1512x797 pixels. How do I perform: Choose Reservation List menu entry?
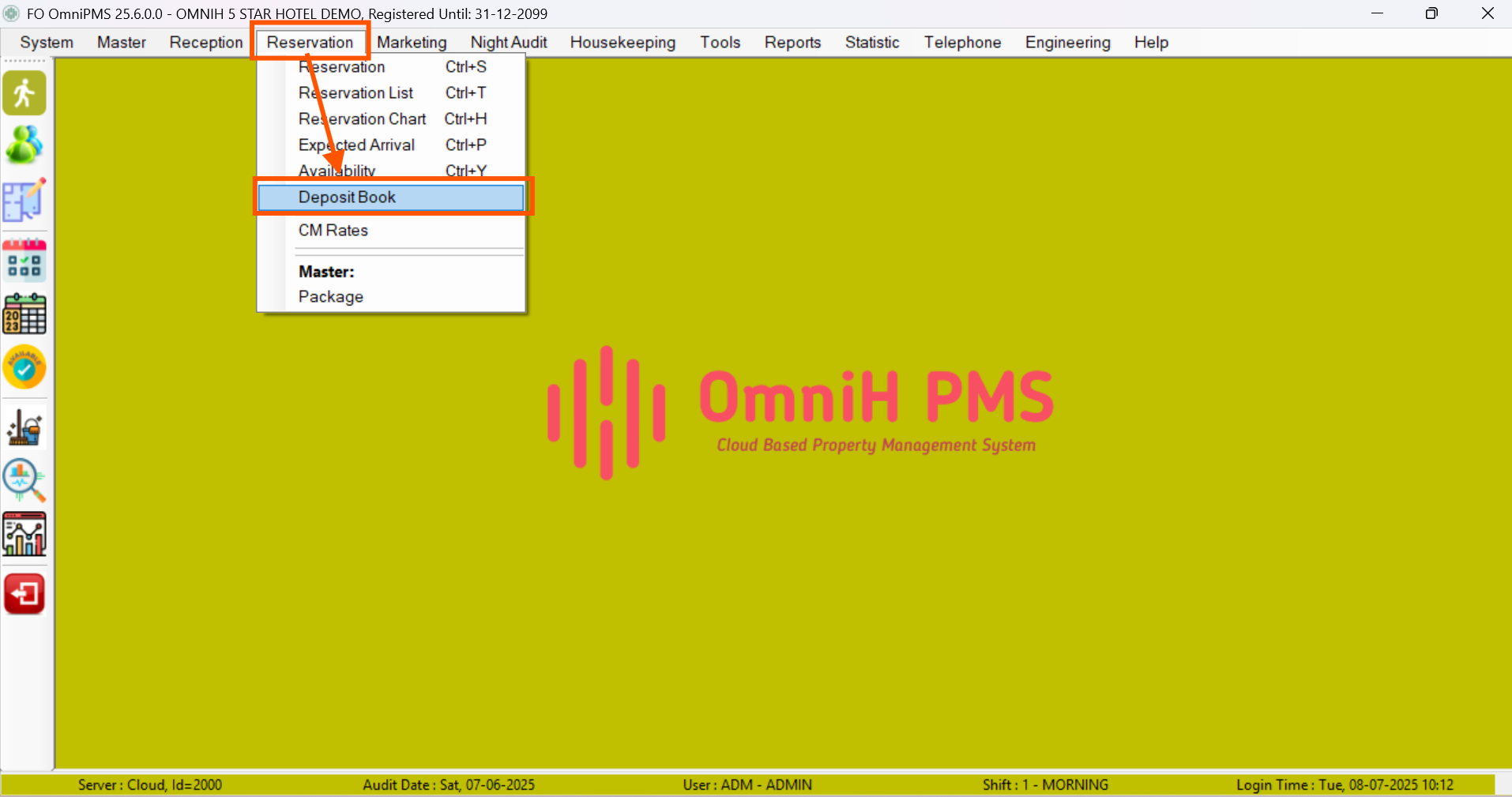pos(391,93)
